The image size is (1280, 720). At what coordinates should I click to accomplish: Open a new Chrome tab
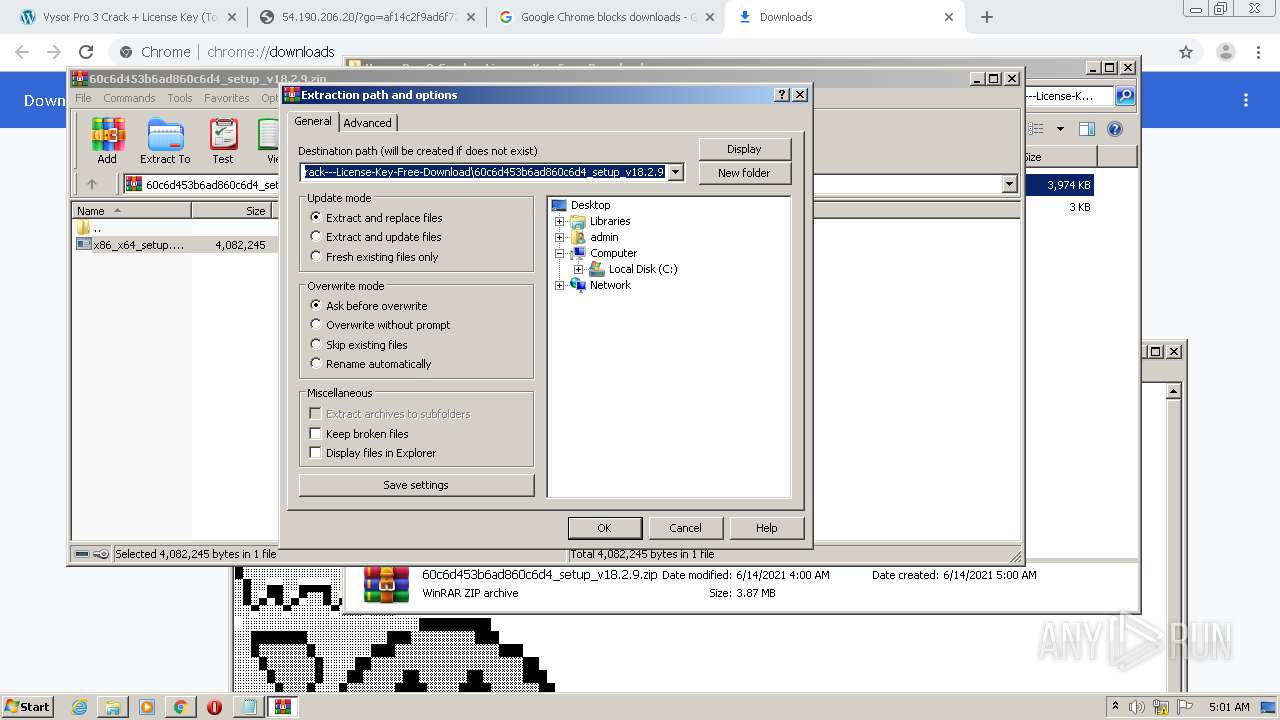[987, 17]
